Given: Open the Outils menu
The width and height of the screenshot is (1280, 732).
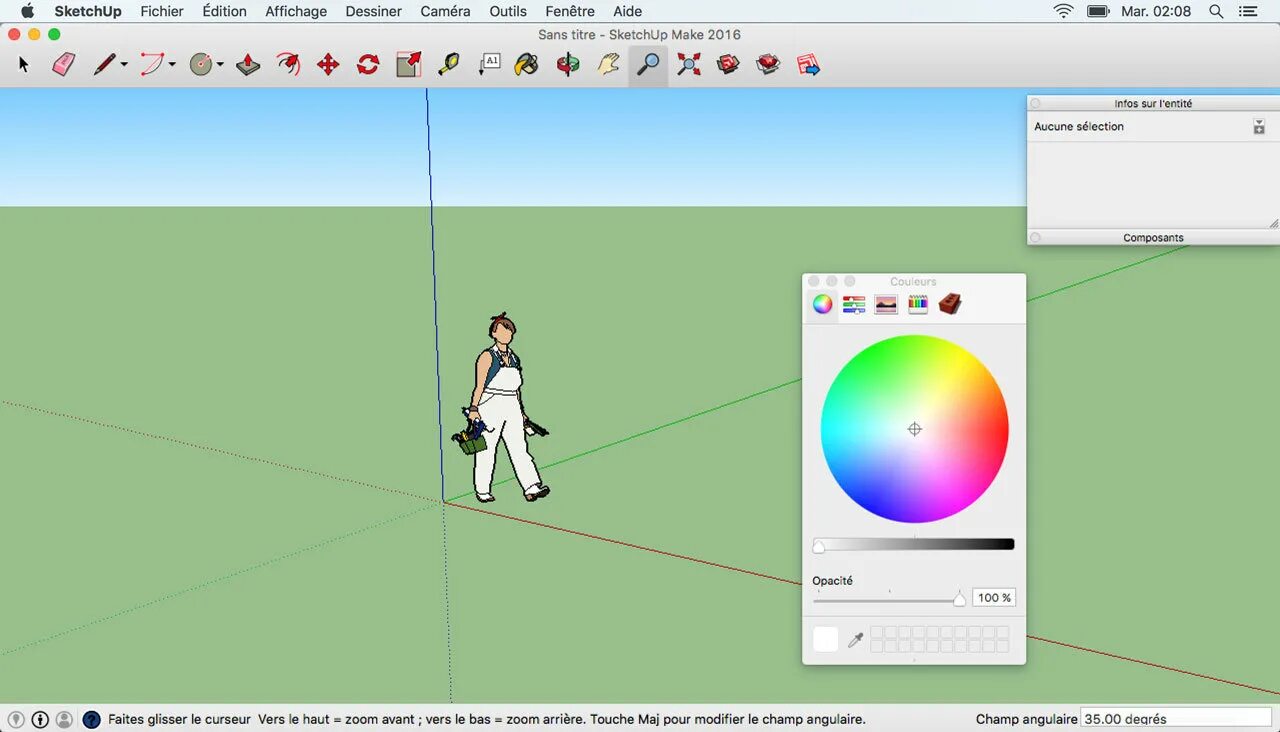Looking at the screenshot, I should (x=508, y=11).
